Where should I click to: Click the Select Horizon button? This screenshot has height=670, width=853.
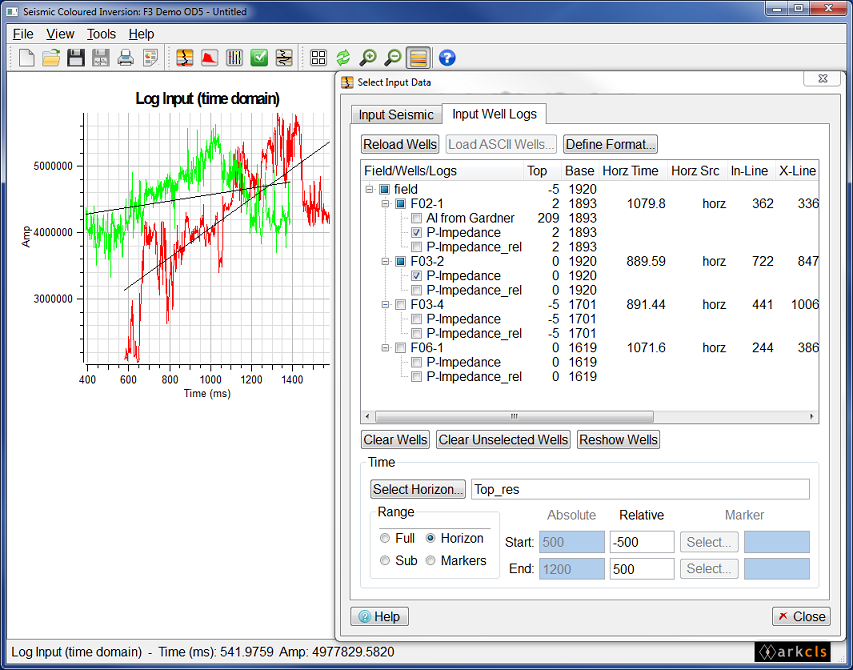pyautogui.click(x=418, y=489)
